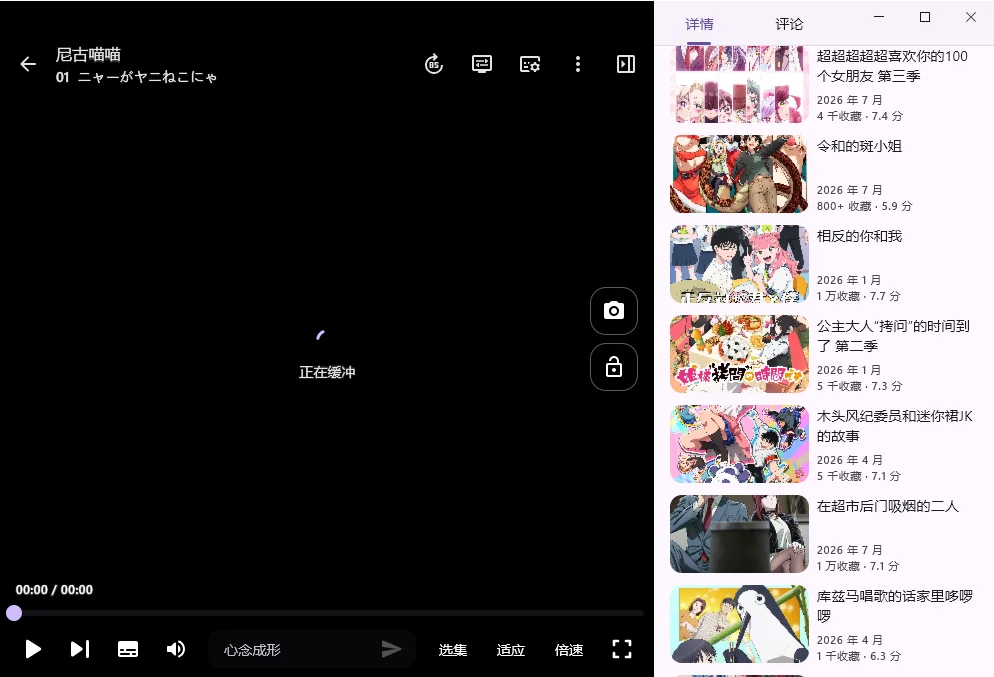Image resolution: width=994 pixels, height=677 pixels.
Task: Maximize the window
Action: (925, 17)
